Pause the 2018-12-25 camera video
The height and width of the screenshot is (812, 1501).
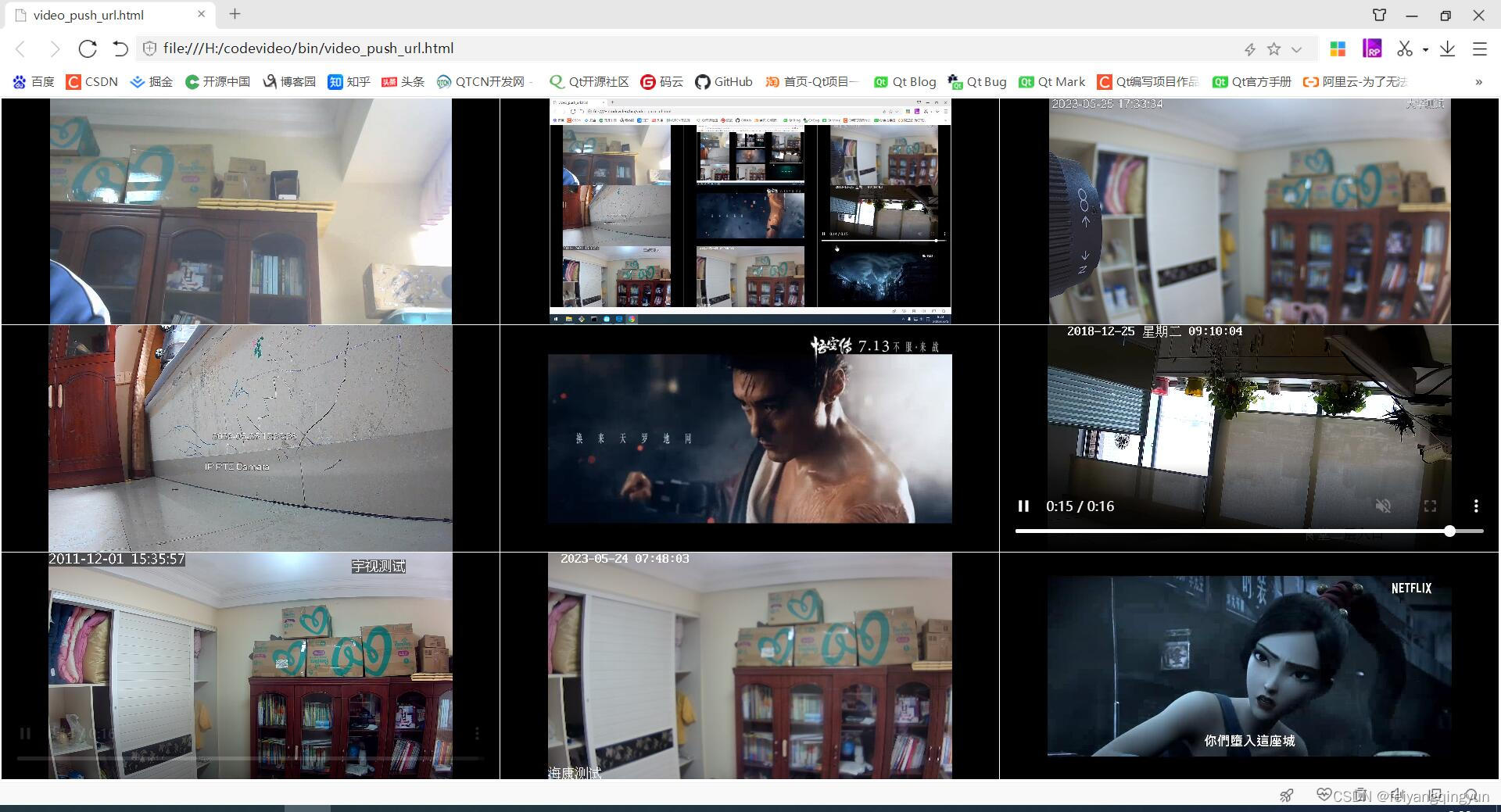1023,506
